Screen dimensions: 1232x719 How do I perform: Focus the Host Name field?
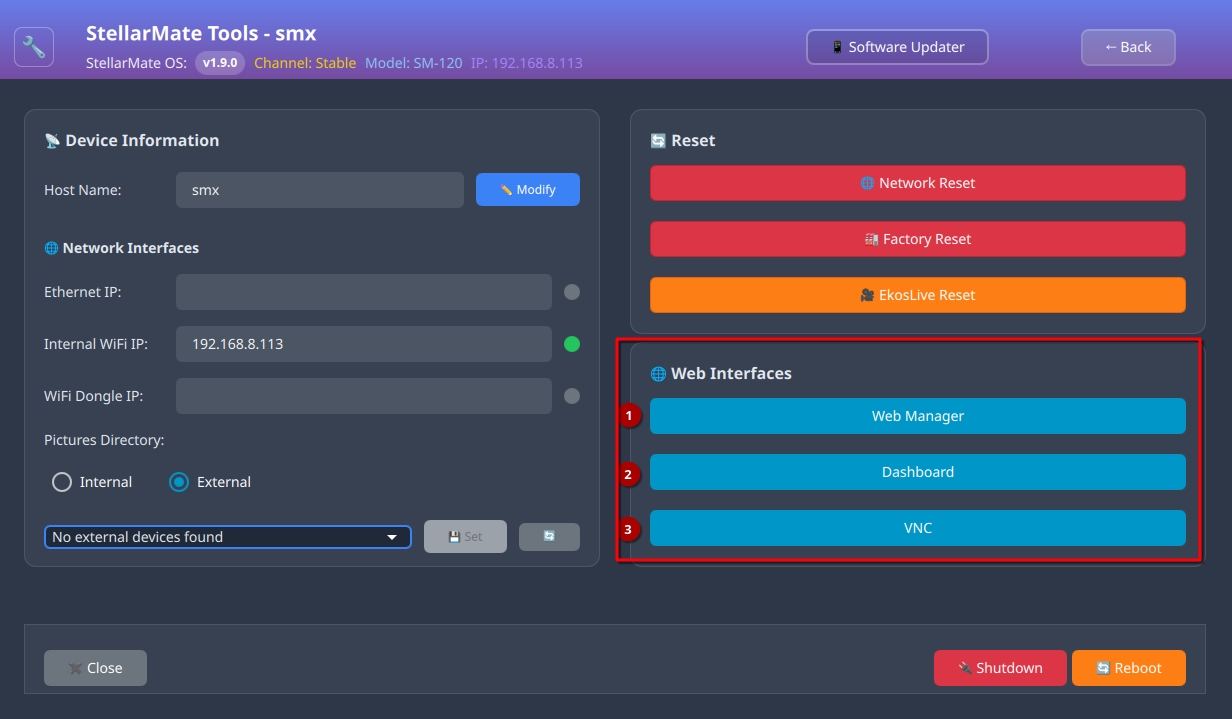point(320,190)
